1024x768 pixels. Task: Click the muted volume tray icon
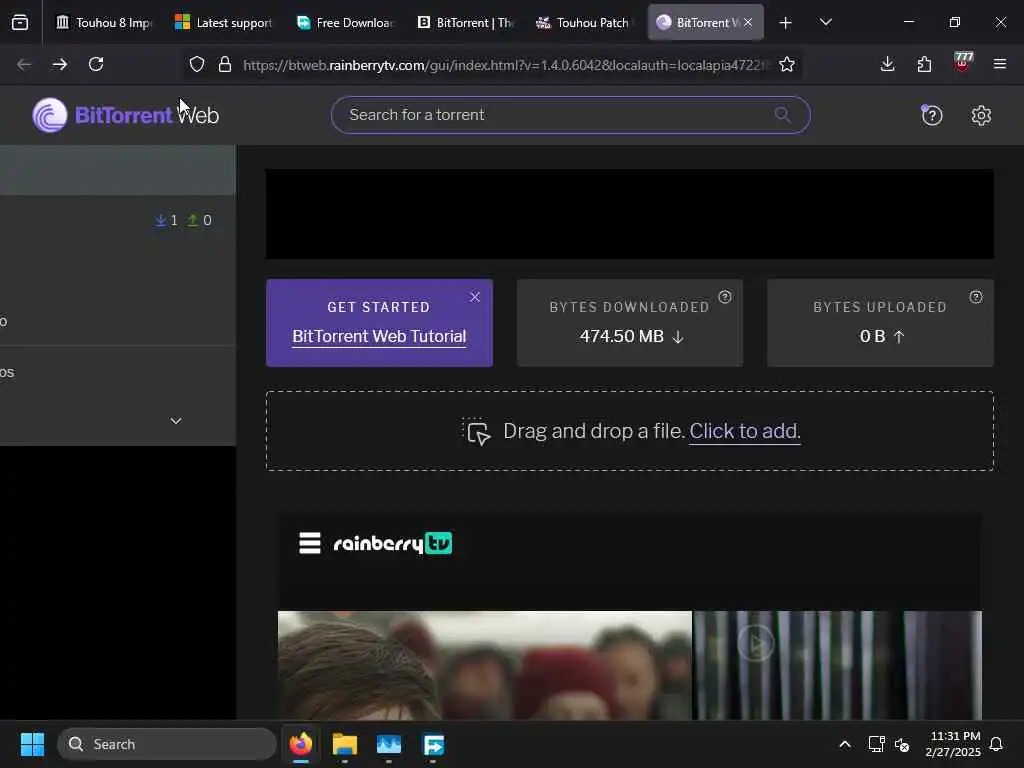[x=903, y=744]
